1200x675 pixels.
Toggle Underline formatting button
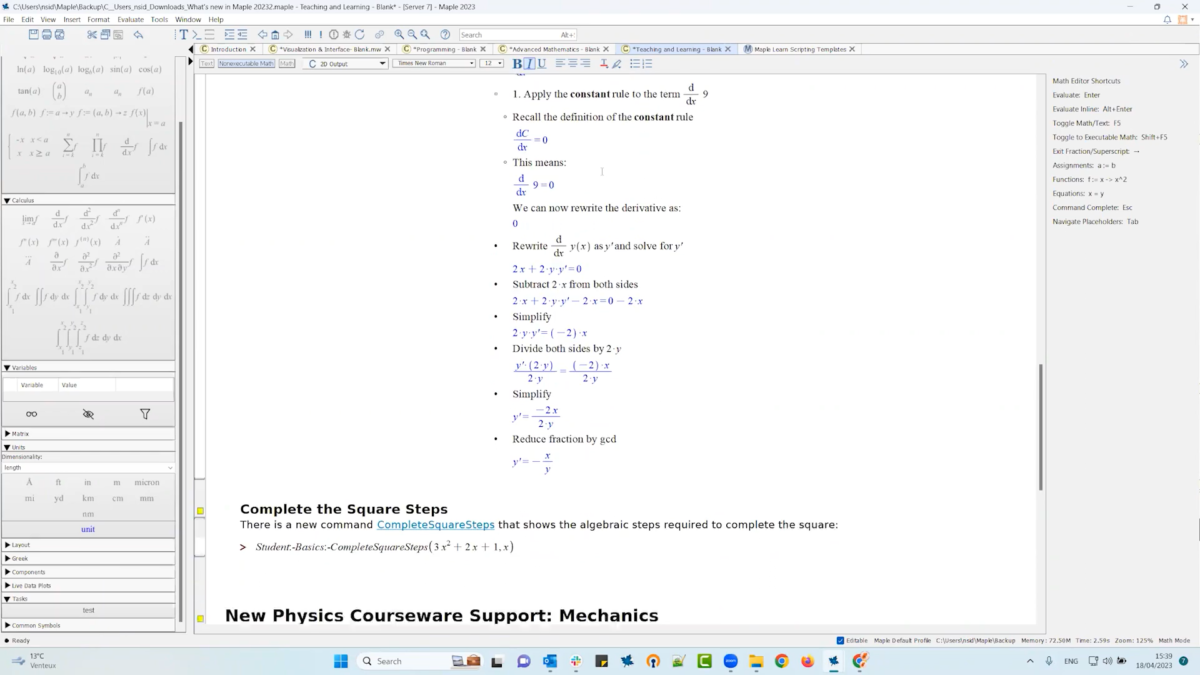(542, 63)
